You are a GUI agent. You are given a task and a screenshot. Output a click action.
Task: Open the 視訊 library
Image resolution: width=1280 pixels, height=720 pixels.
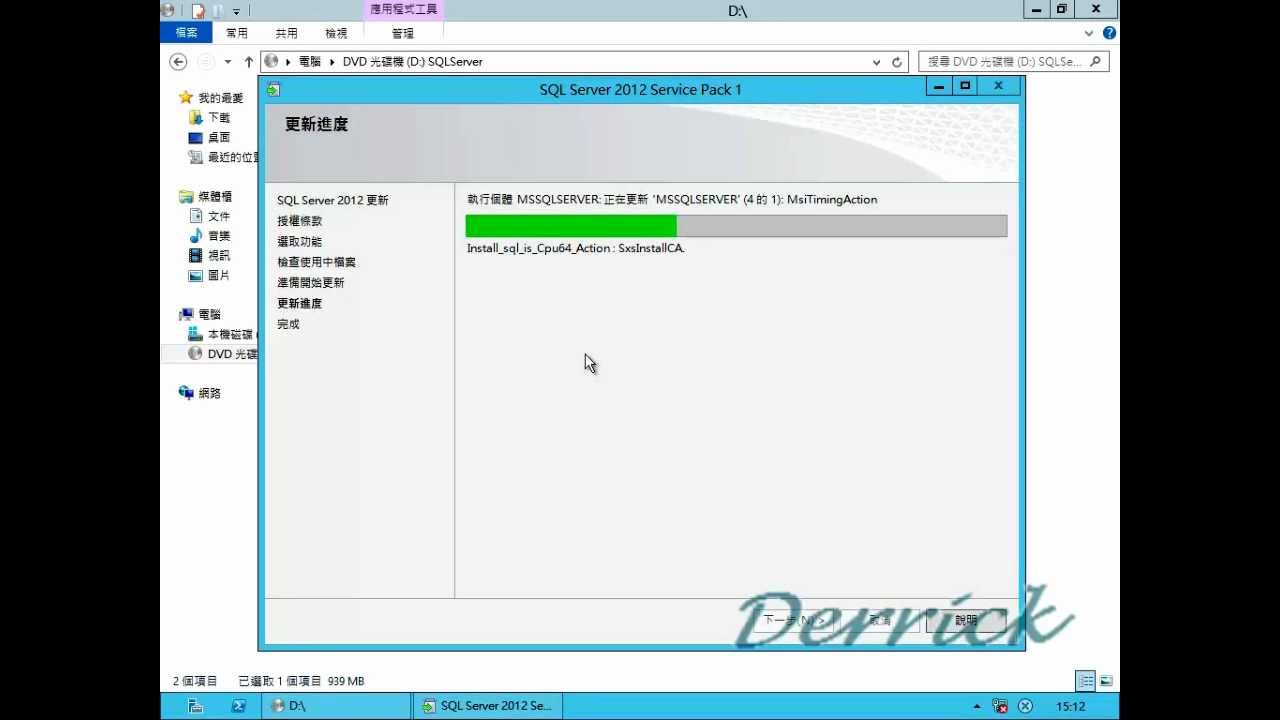tap(209, 256)
